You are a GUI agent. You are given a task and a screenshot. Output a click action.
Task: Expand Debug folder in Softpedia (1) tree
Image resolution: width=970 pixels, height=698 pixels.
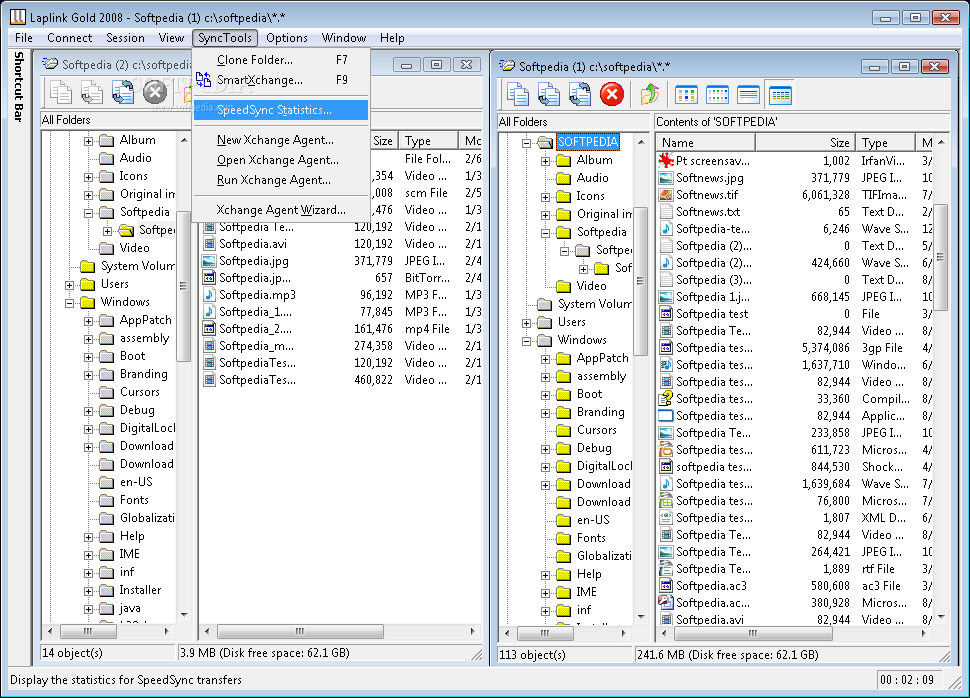(x=545, y=449)
